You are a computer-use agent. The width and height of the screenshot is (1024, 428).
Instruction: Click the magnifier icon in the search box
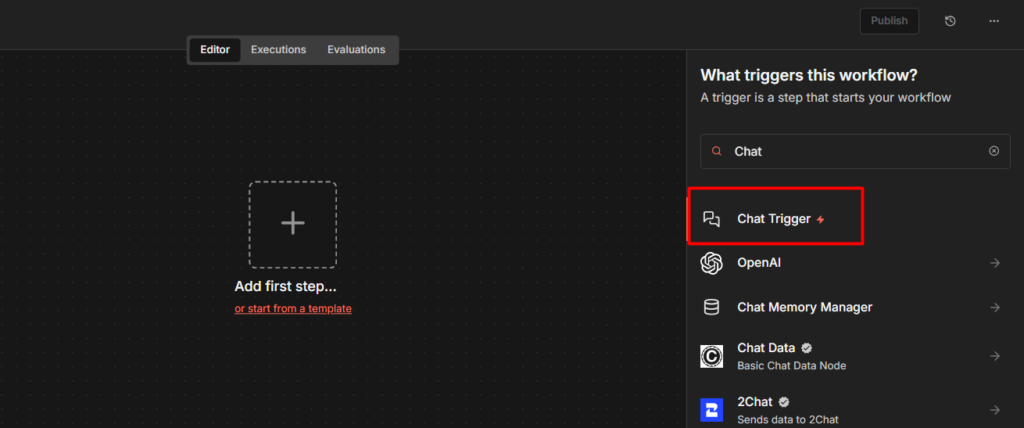[x=716, y=151]
